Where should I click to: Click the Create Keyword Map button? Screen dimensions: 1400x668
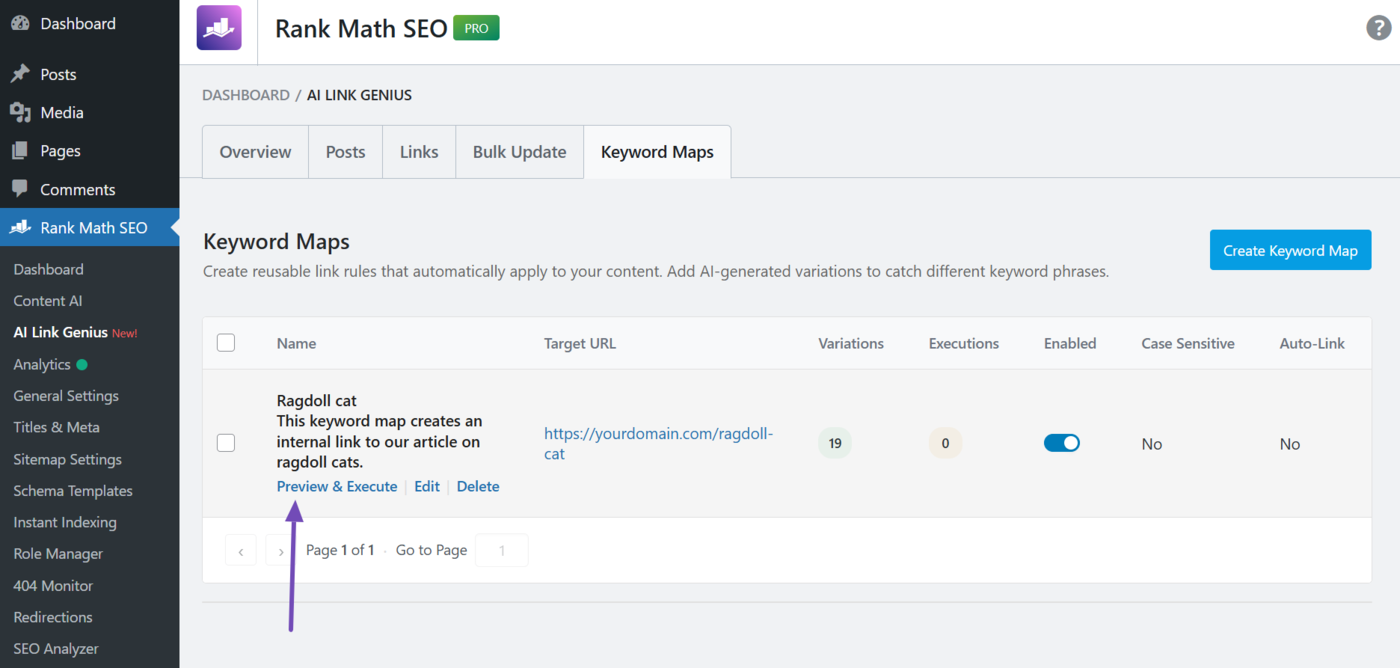pyautogui.click(x=1290, y=250)
